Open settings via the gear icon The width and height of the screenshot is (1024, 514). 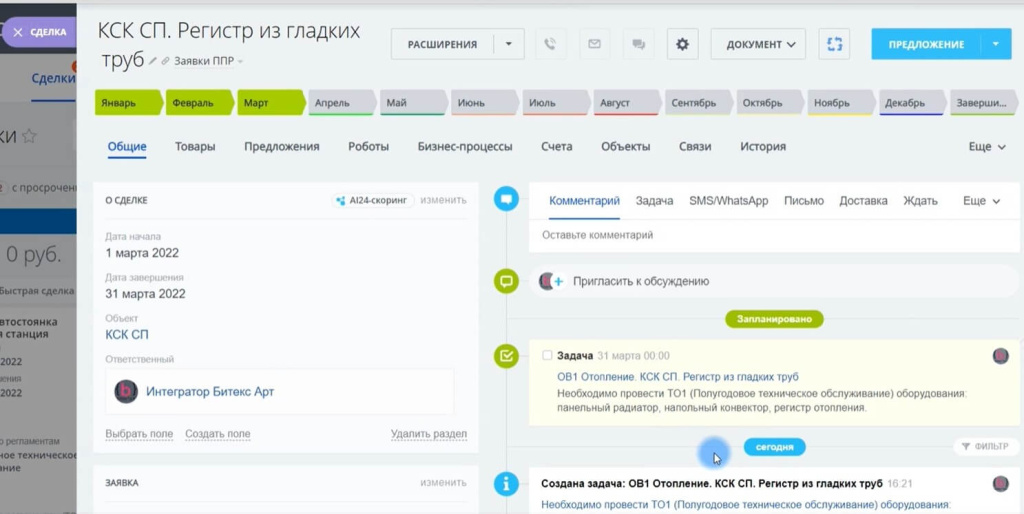tap(683, 44)
